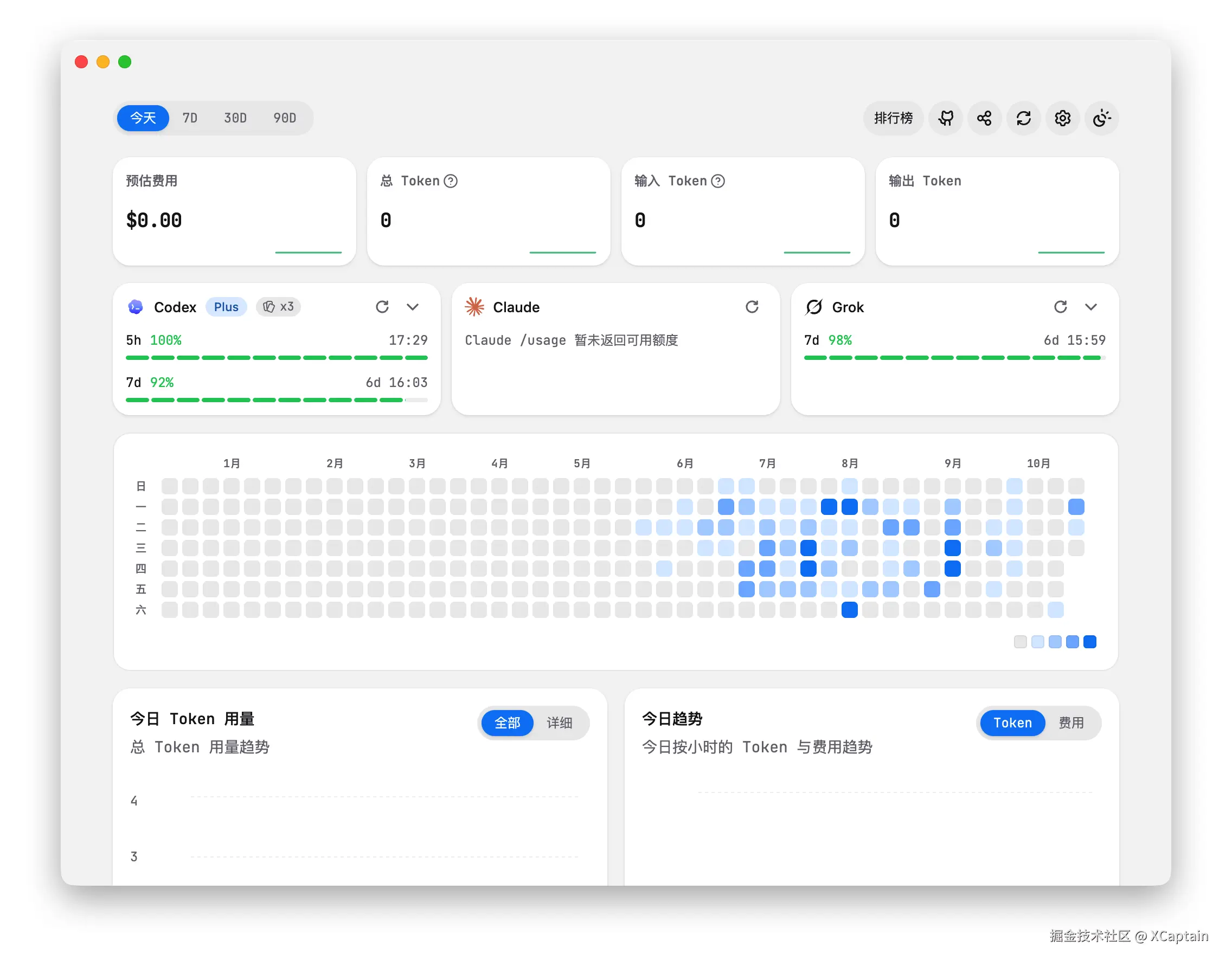The height and width of the screenshot is (967, 1232).
Task: Select Token view in 今日趋势
Action: click(1012, 723)
